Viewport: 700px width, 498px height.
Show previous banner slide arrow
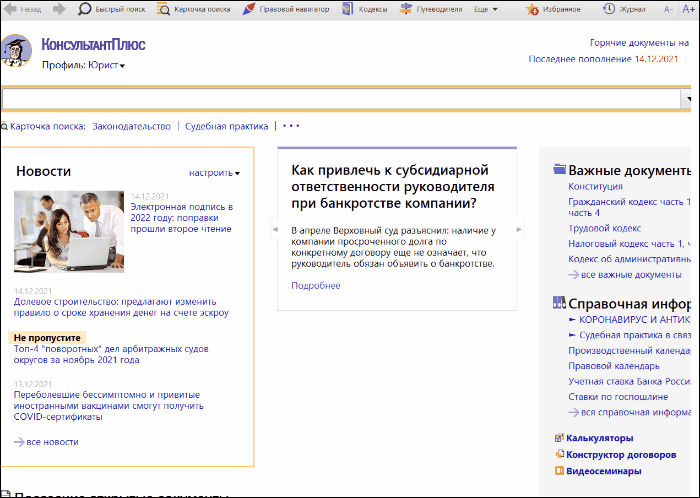point(275,229)
